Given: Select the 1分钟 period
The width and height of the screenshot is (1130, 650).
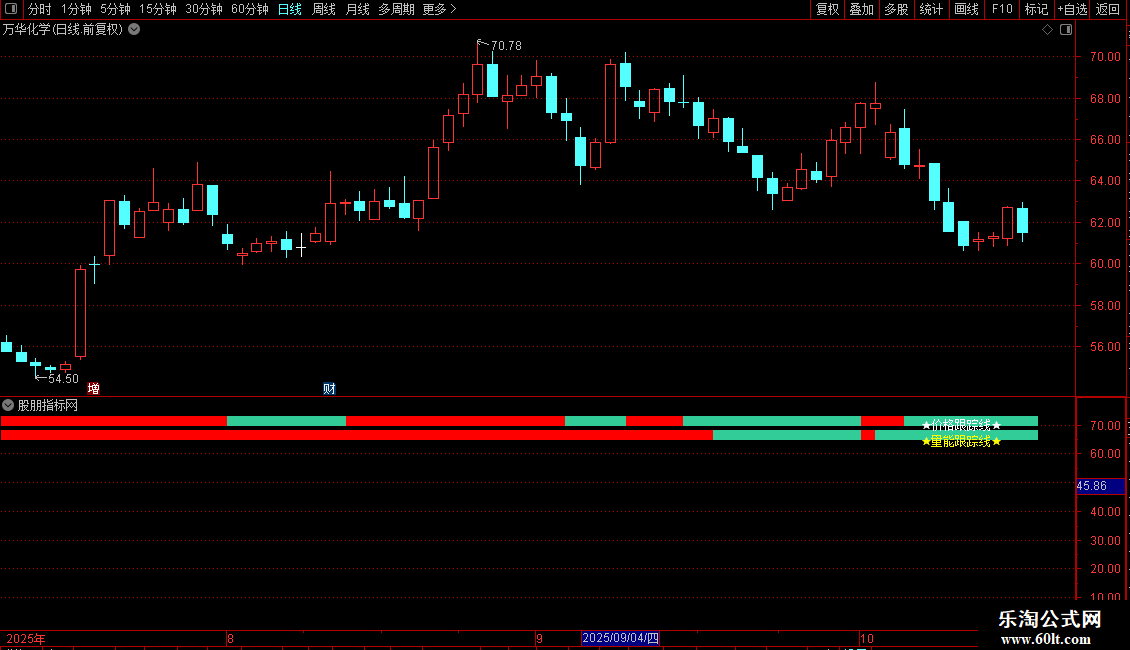Looking at the screenshot, I should click(76, 9).
